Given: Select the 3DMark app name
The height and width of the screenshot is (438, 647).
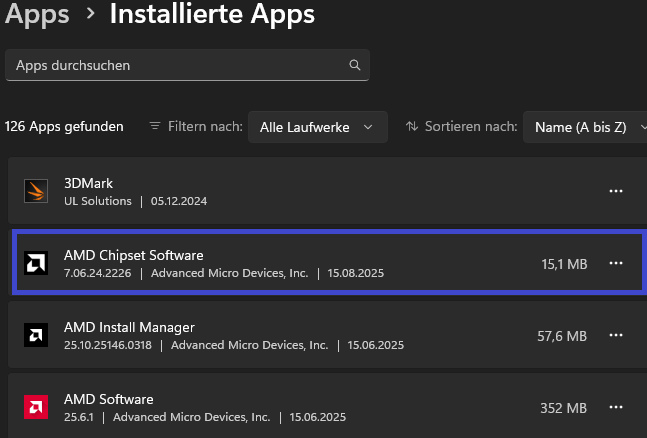Looking at the screenshot, I should pyautogui.click(x=88, y=183).
